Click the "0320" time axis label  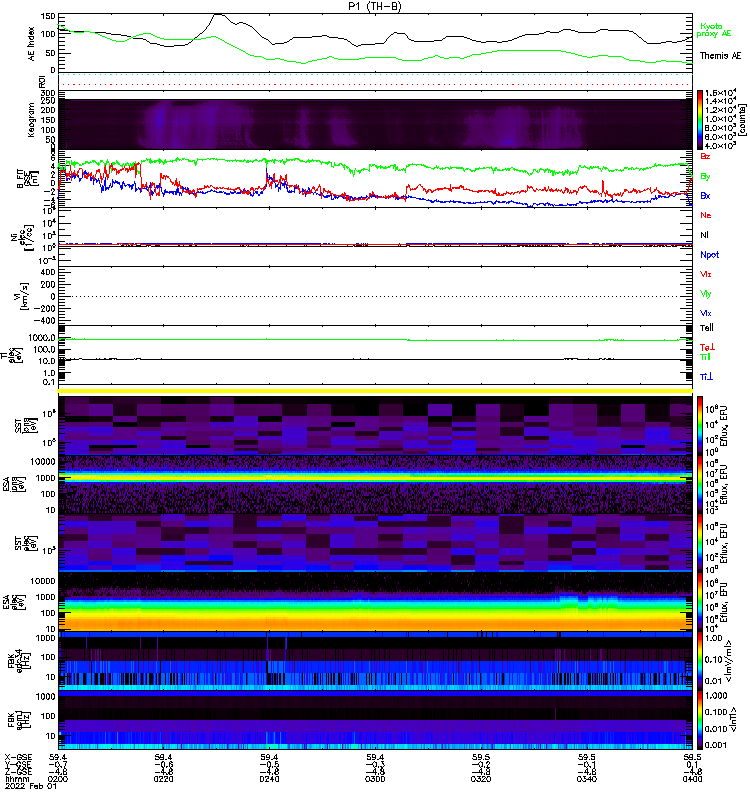click(481, 779)
